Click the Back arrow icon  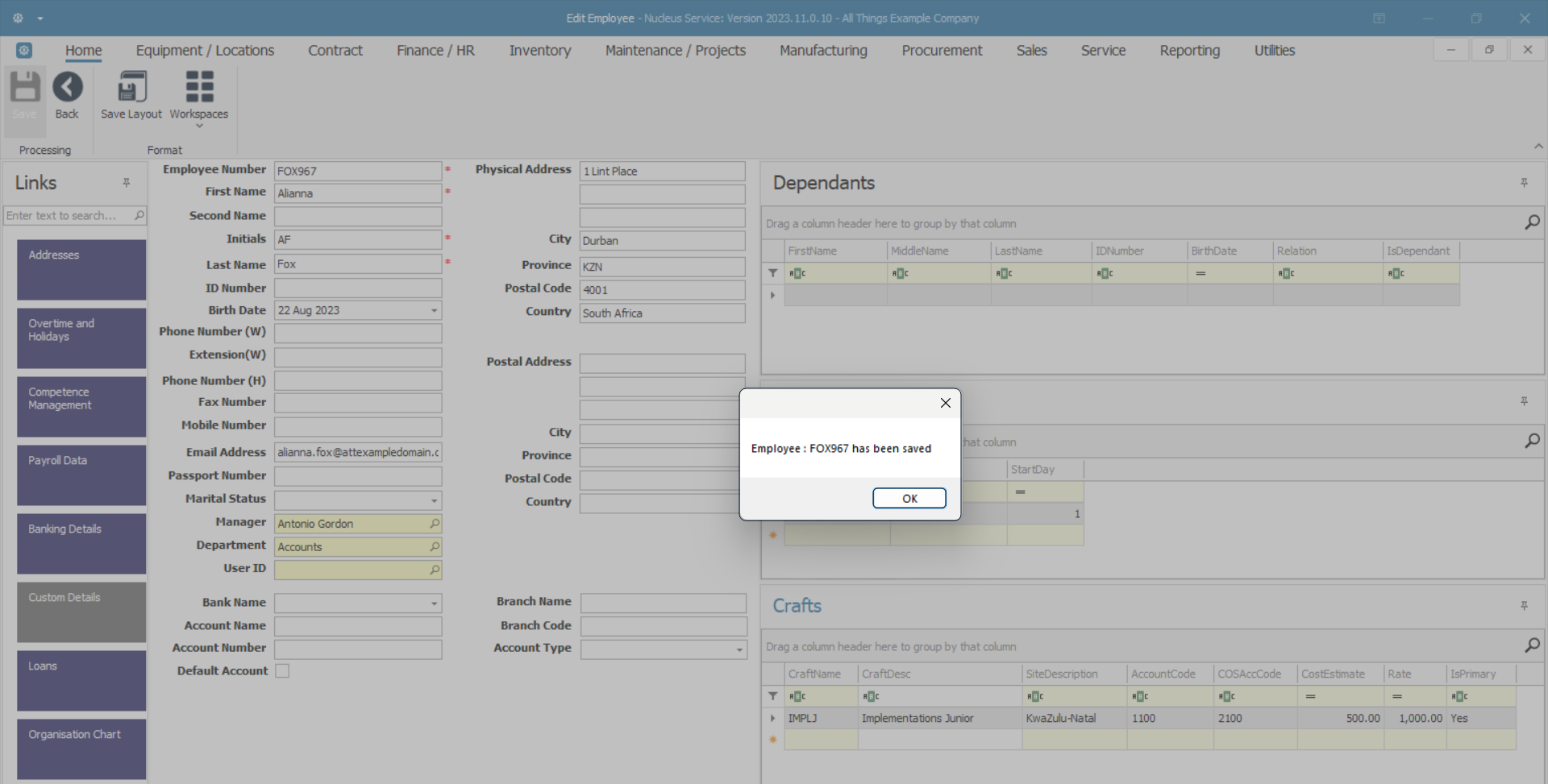point(68,87)
